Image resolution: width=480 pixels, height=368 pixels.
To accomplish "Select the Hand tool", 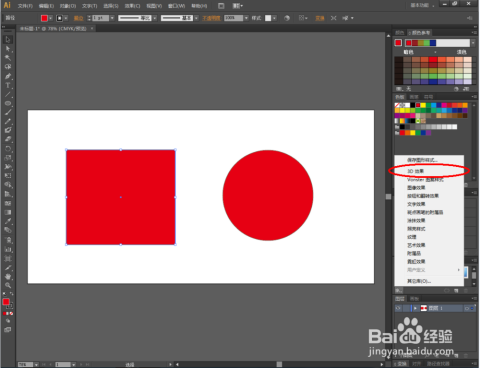I will click(x=8, y=276).
